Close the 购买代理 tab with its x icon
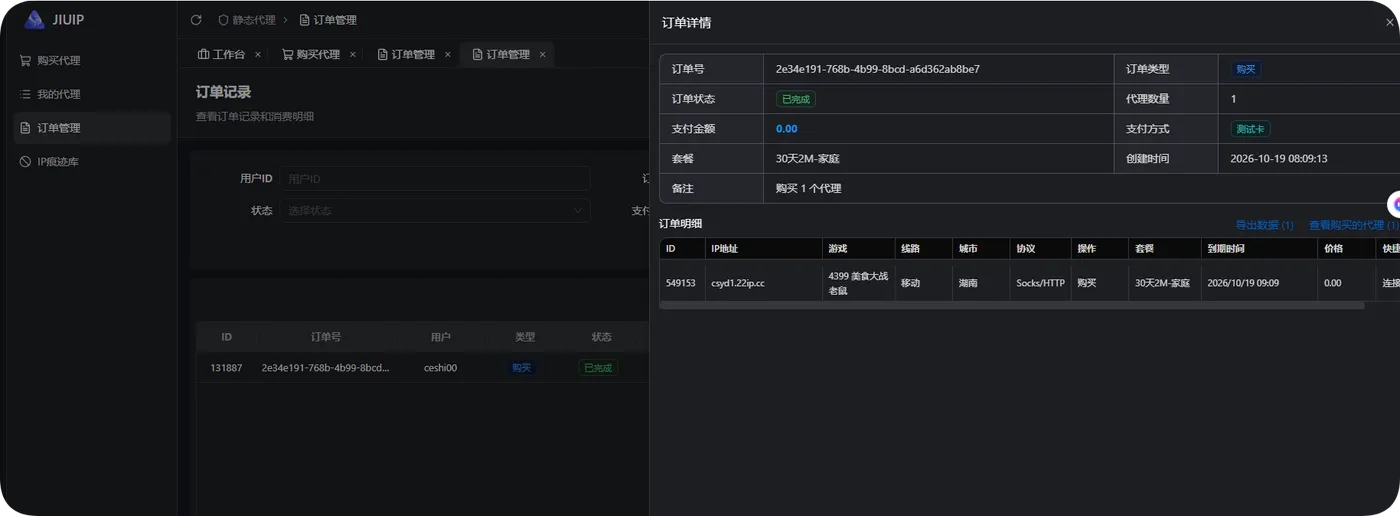Image resolution: width=1400 pixels, height=516 pixels. pyautogui.click(x=353, y=55)
